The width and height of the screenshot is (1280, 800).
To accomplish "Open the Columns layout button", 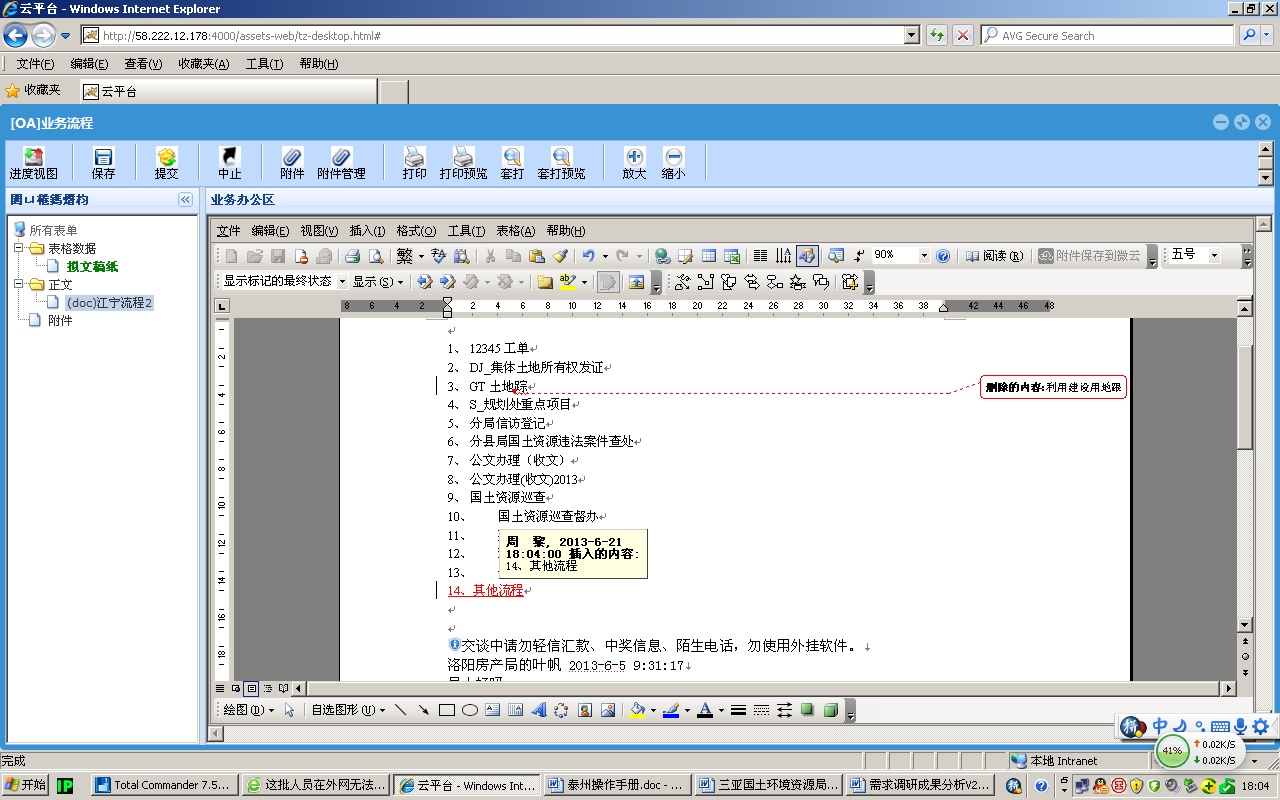I will click(x=760, y=256).
